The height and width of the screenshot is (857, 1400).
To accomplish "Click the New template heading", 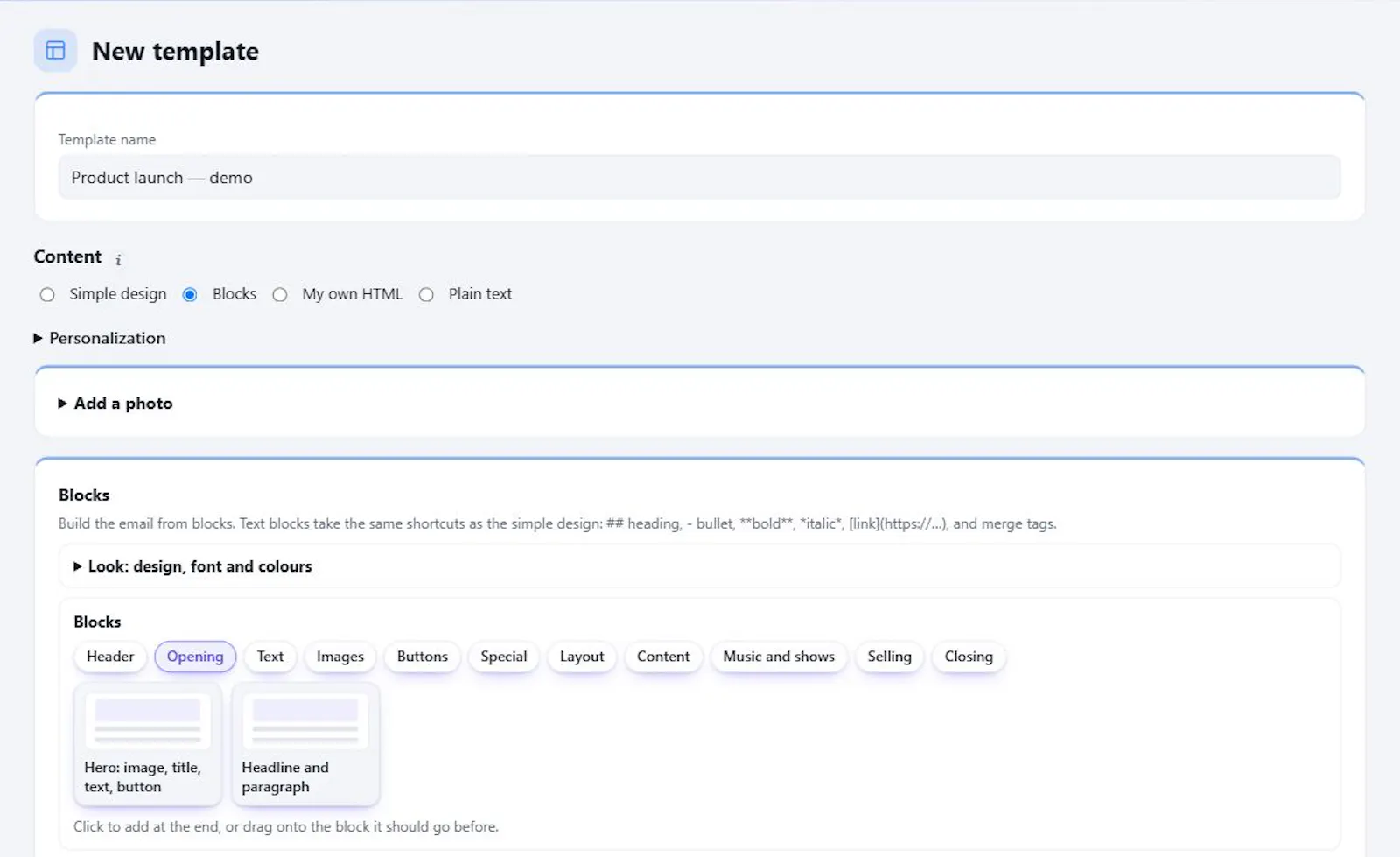I will 175,52.
